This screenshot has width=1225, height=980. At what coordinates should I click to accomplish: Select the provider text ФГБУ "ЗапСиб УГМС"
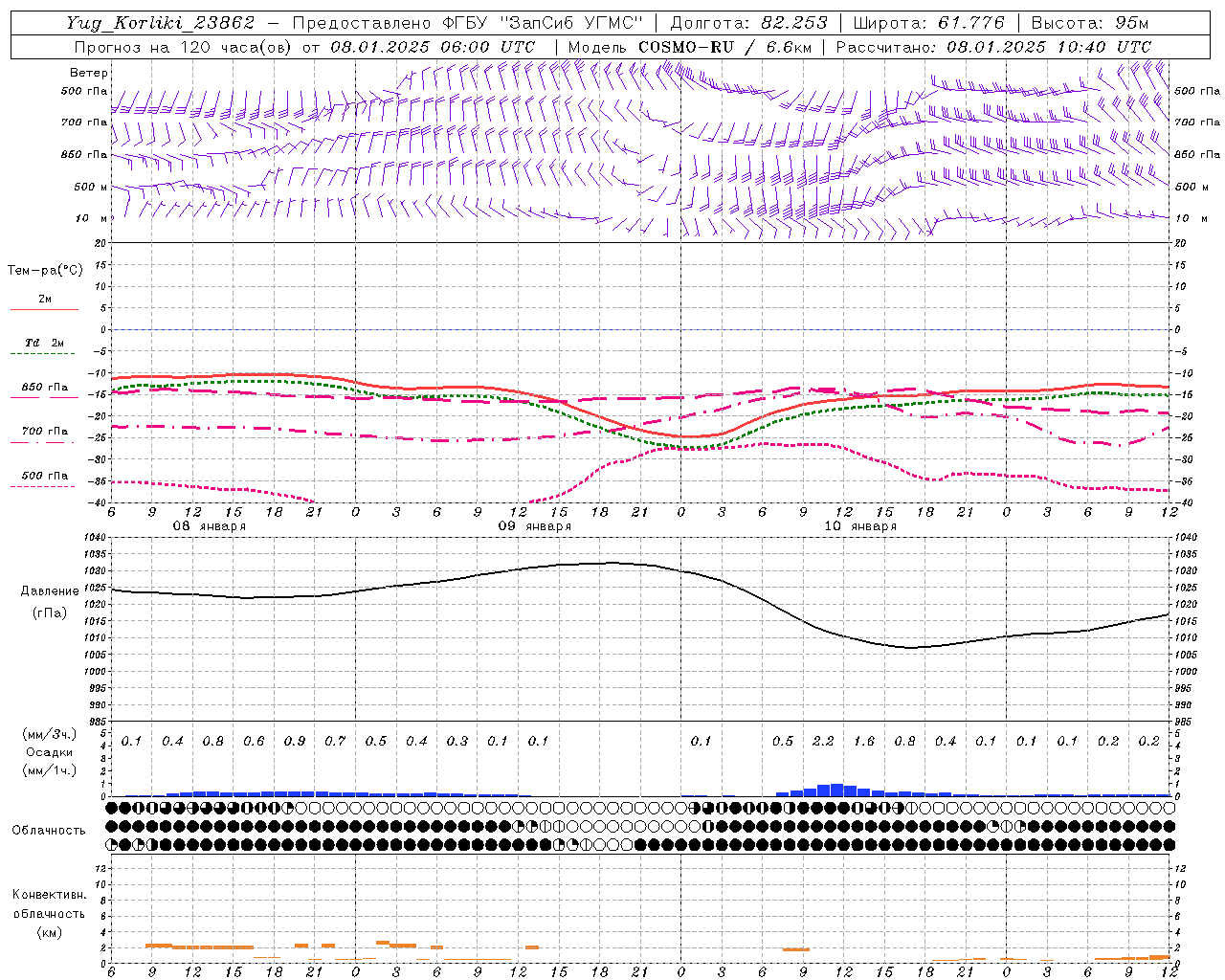[x=543, y=23]
